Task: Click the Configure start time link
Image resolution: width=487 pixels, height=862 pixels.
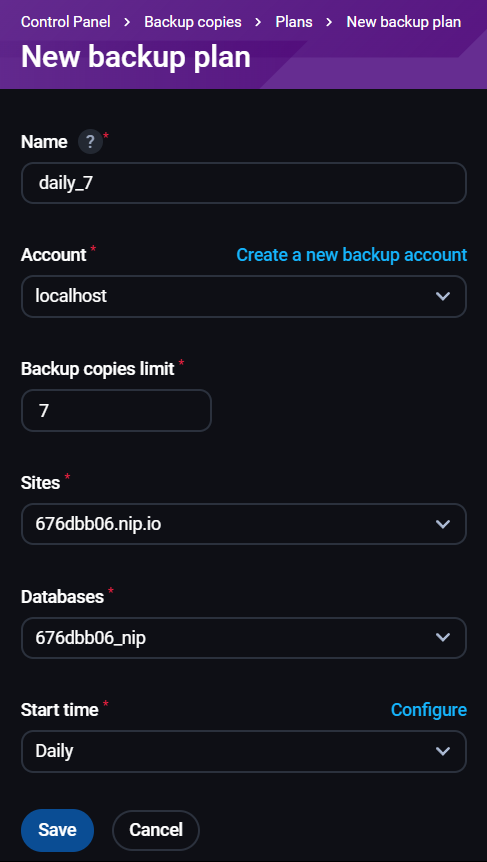Action: pyautogui.click(x=429, y=710)
